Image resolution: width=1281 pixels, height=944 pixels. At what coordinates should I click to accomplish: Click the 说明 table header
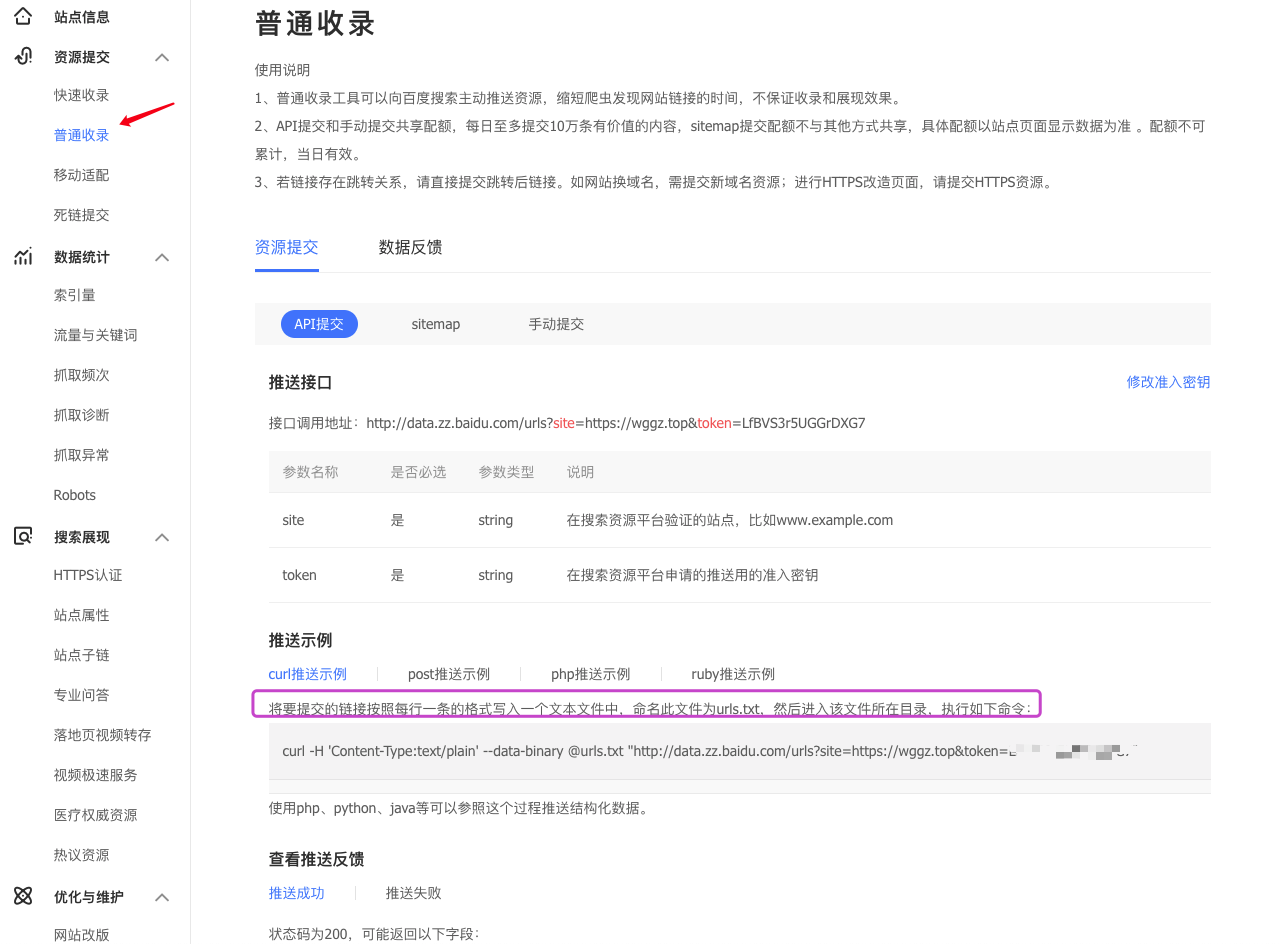pos(581,472)
